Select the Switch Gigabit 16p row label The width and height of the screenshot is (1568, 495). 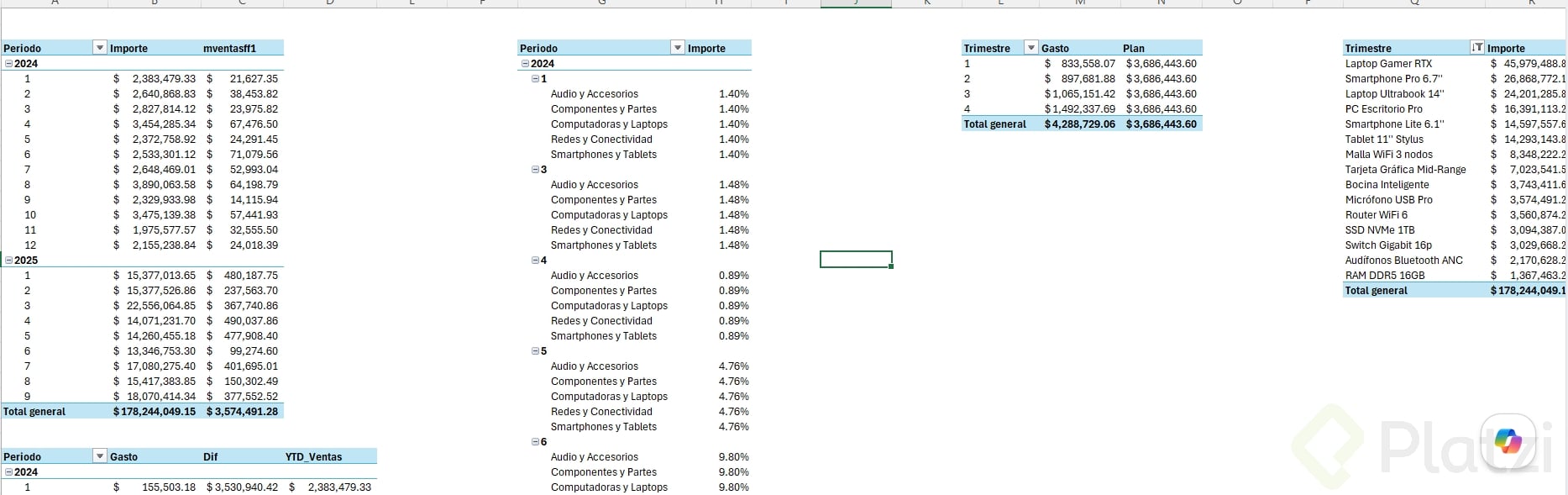pos(1388,245)
